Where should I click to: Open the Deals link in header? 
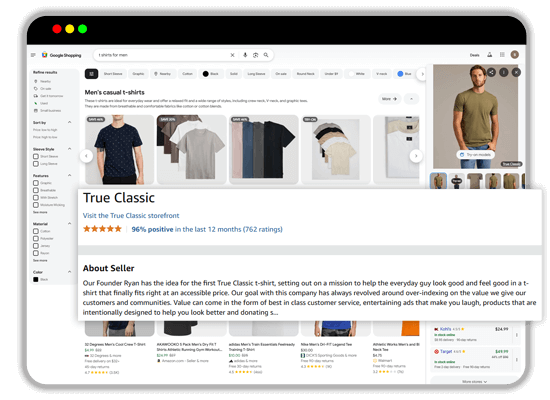(x=475, y=55)
